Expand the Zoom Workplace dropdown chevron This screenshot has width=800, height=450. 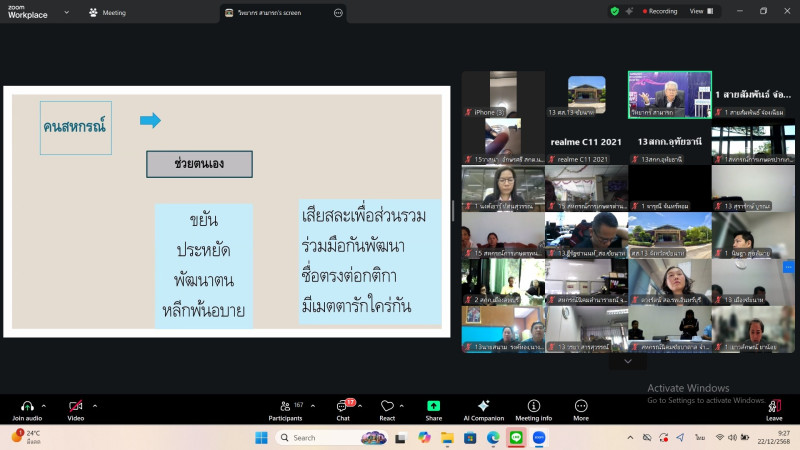click(x=66, y=12)
